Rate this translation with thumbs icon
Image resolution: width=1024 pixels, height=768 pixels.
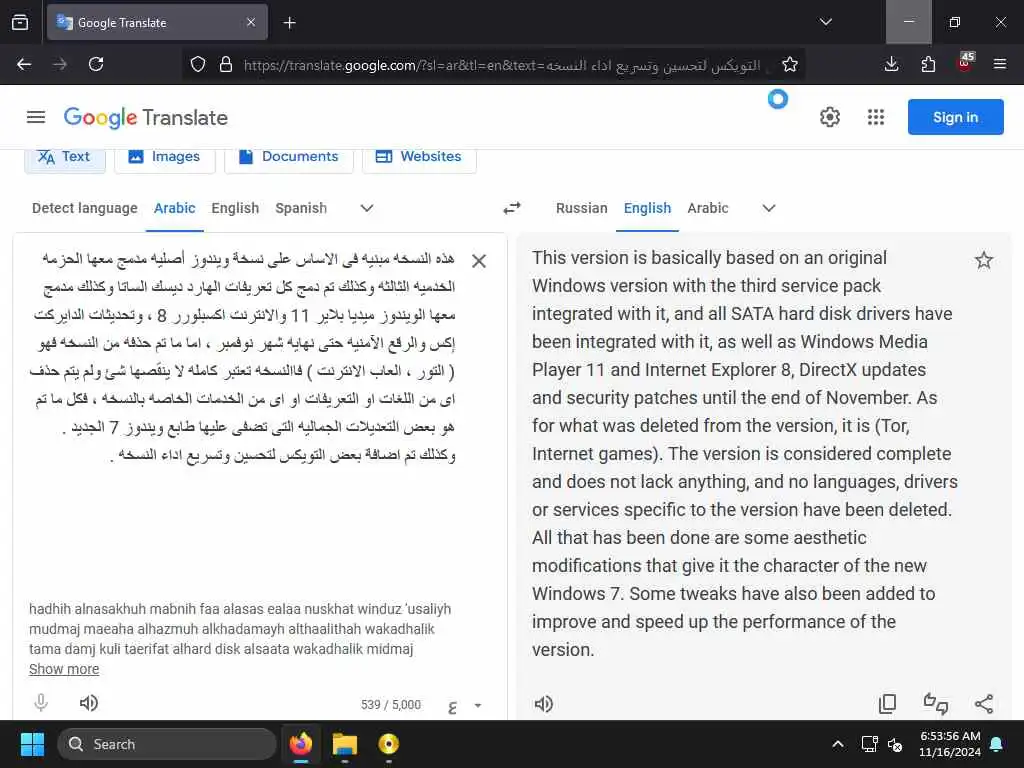coord(936,703)
